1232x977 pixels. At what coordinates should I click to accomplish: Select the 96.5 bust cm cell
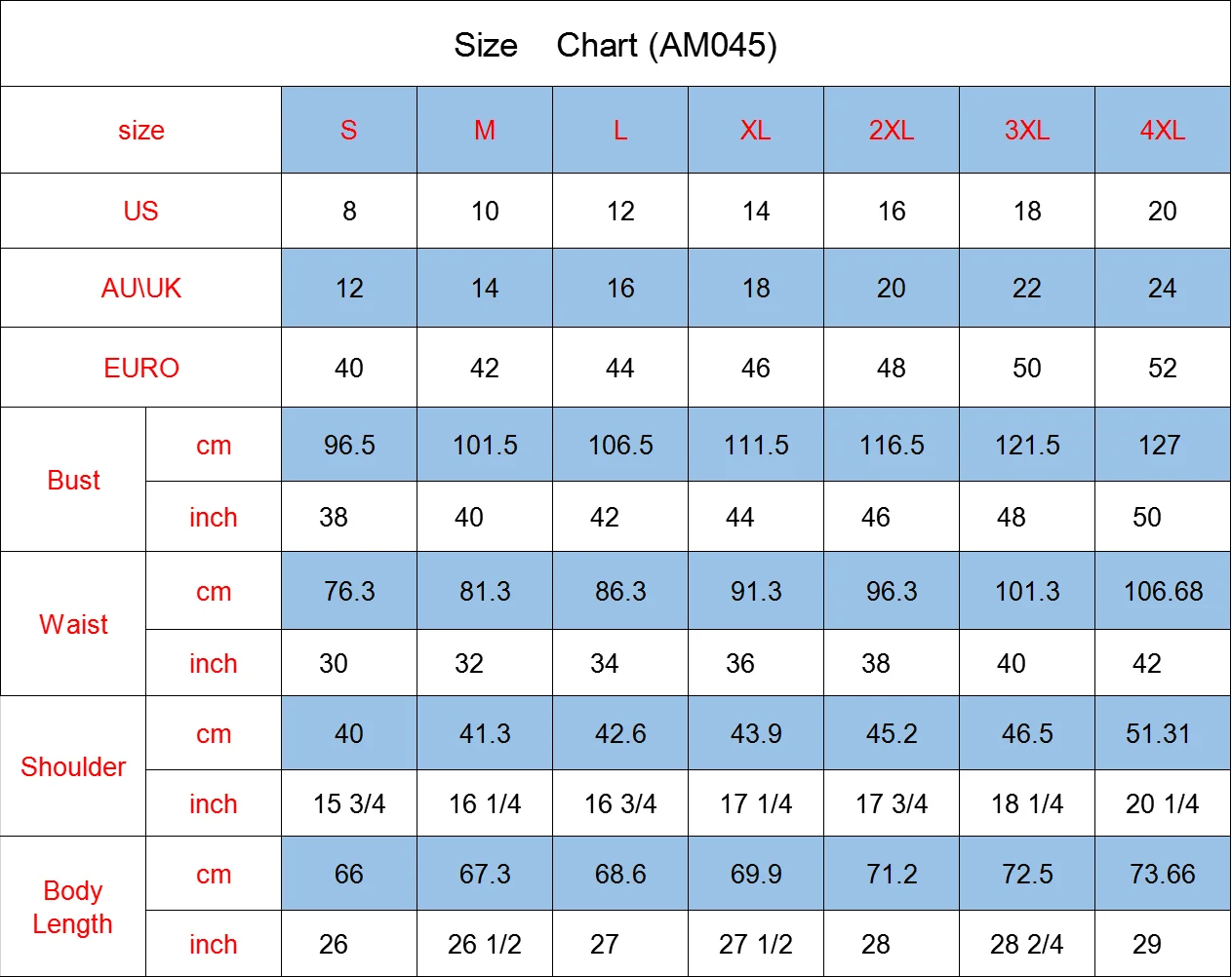349,446
